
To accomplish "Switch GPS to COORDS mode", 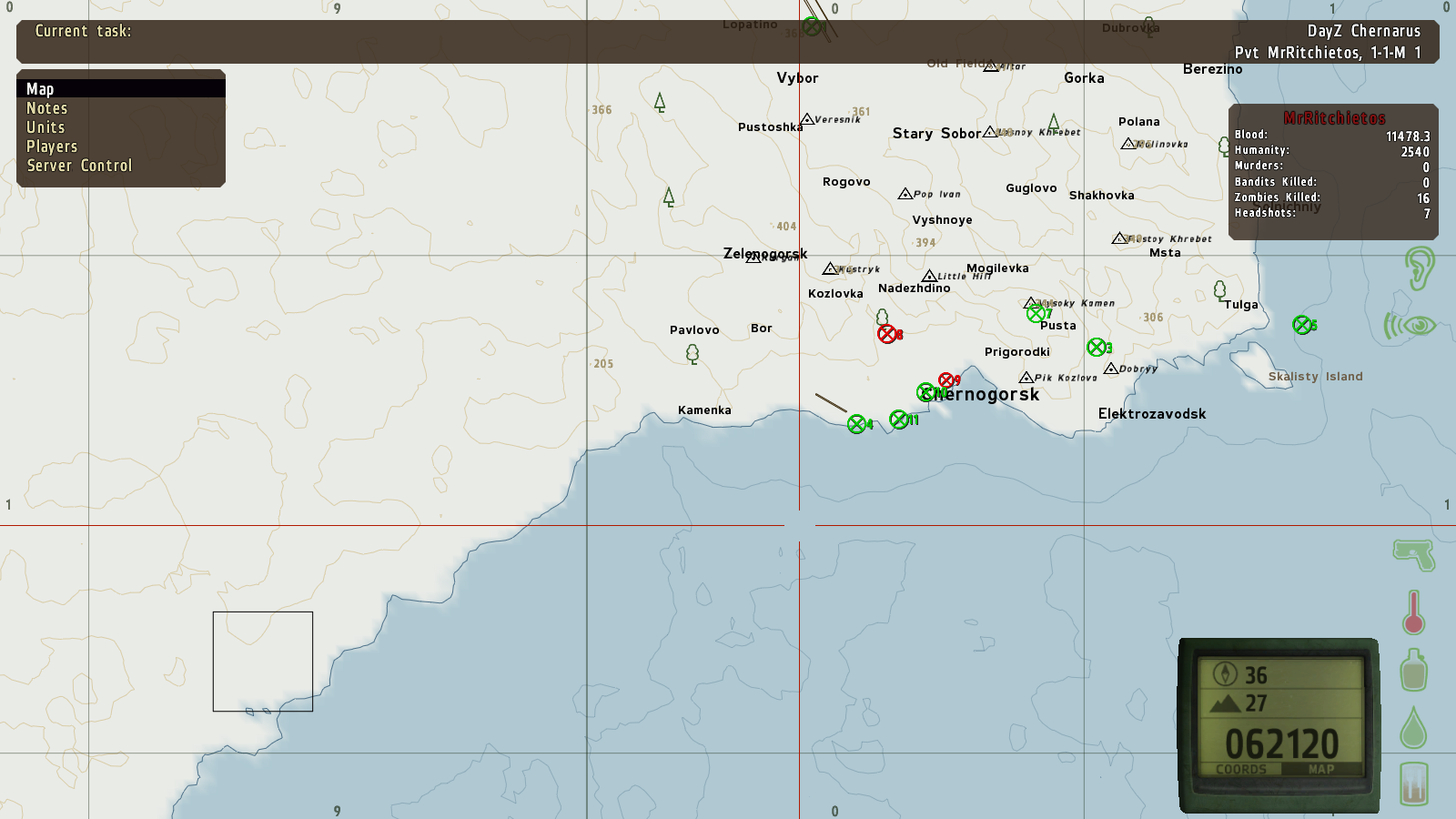I will (1240, 769).
